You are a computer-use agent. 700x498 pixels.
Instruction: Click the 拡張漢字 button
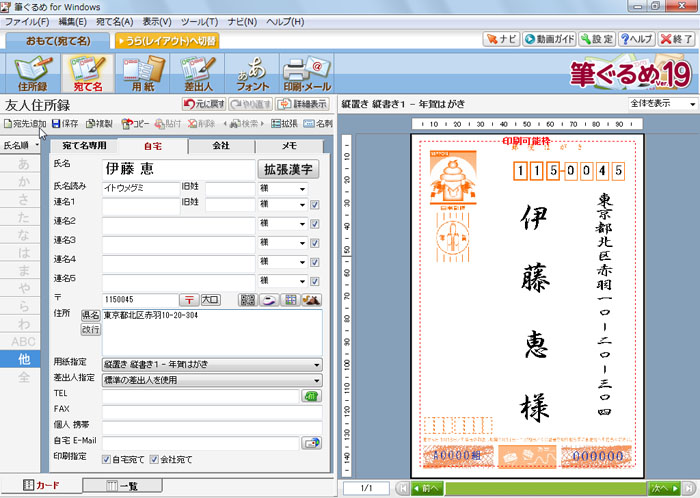(289, 169)
